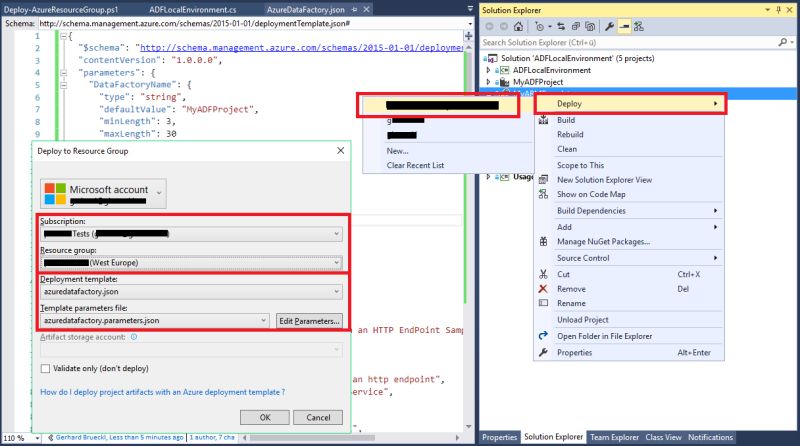Choose Clean from the context menu
Screen dimensions: 800x446
tap(567, 149)
